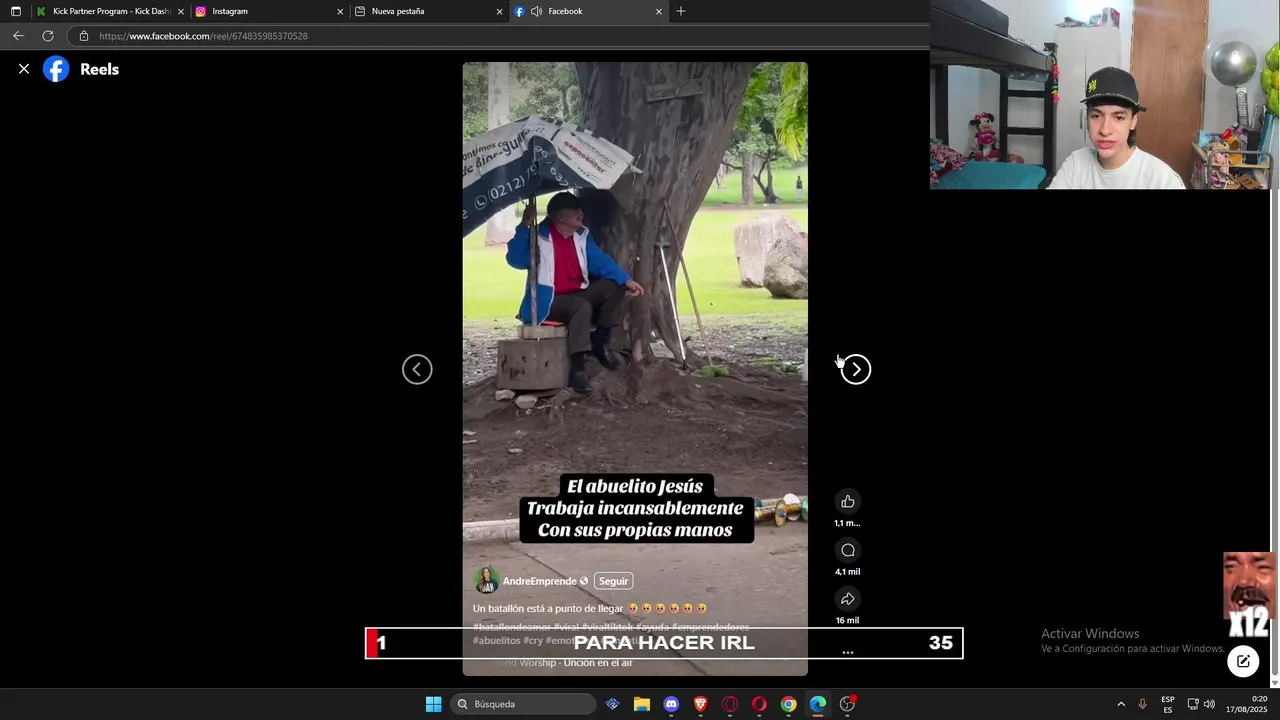
Task: Close the Instagram tab
Action: tap(340, 11)
